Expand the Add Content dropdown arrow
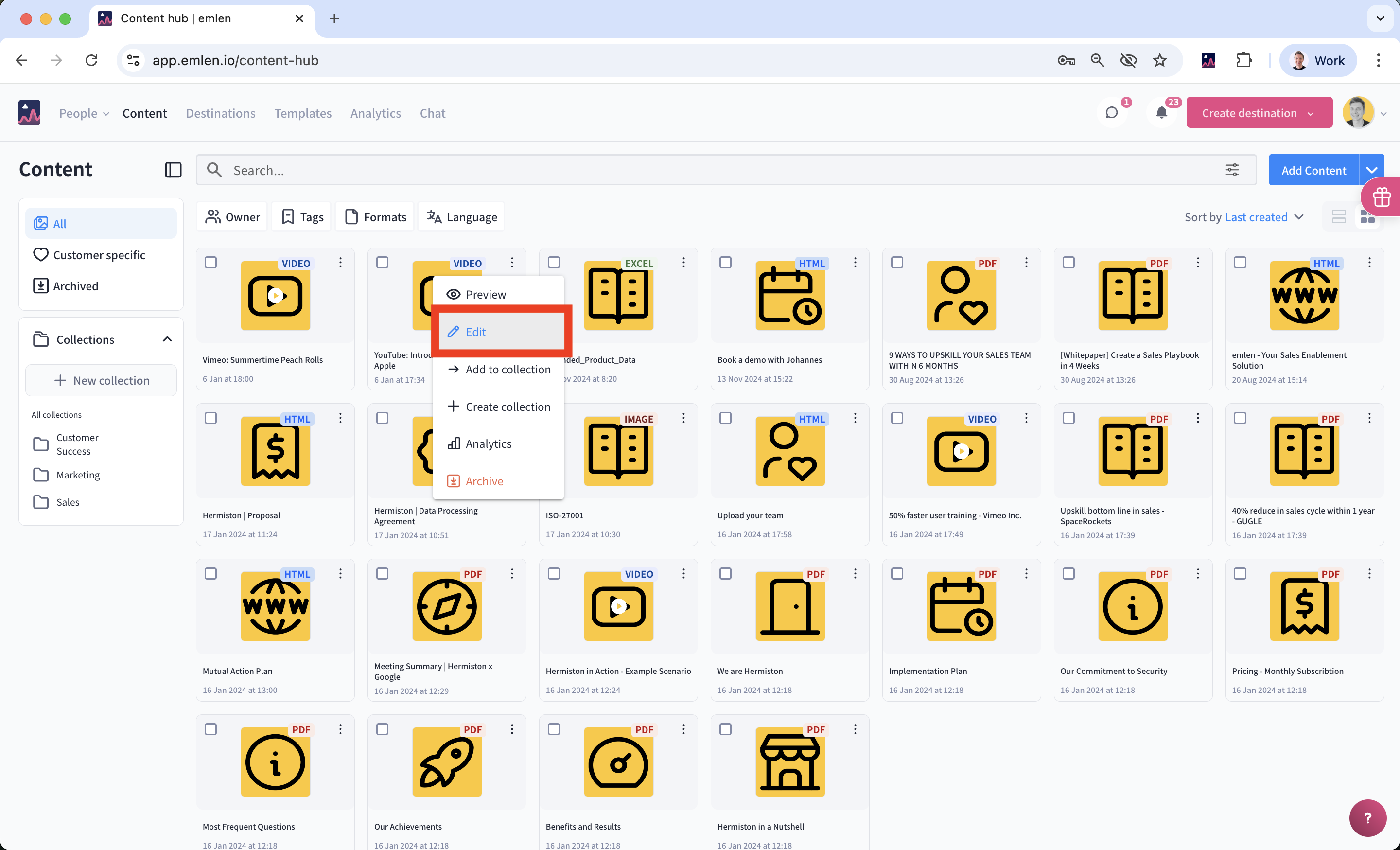The image size is (1400, 850). (1372, 170)
